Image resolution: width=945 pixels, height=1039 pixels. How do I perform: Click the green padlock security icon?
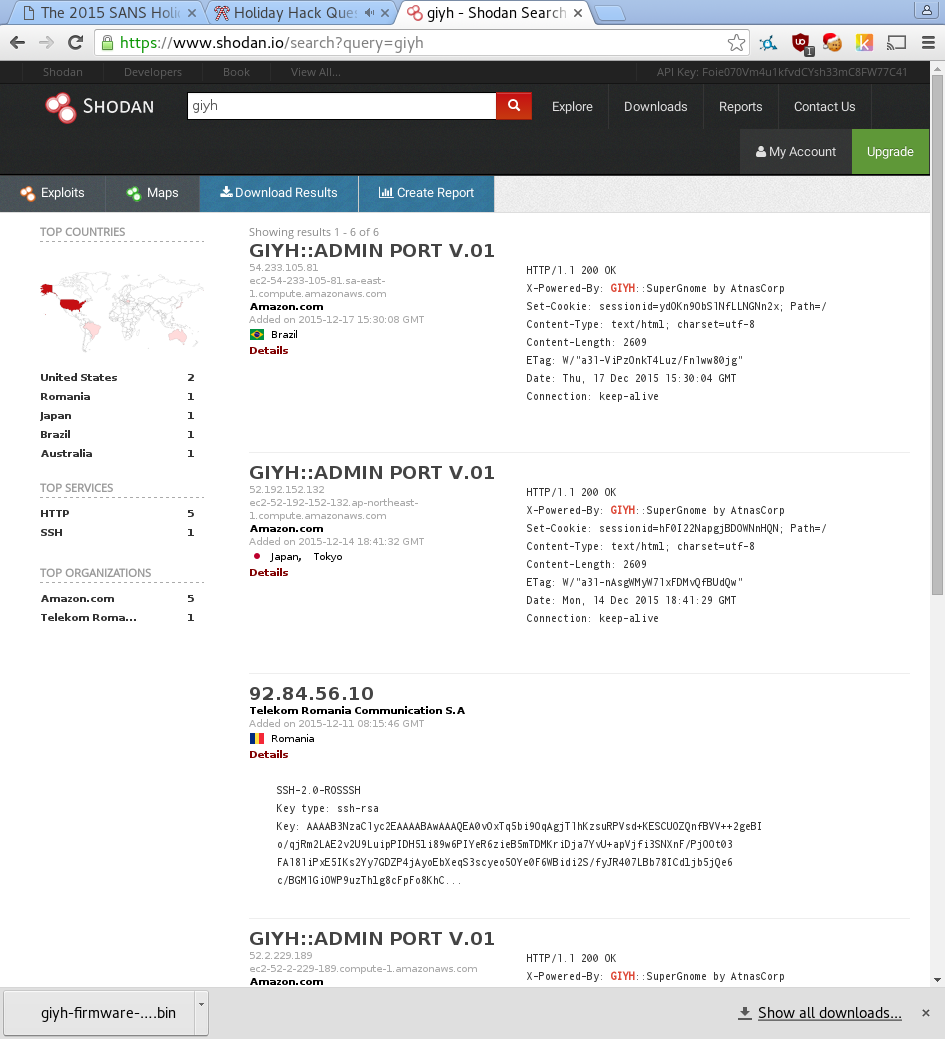coord(107,43)
